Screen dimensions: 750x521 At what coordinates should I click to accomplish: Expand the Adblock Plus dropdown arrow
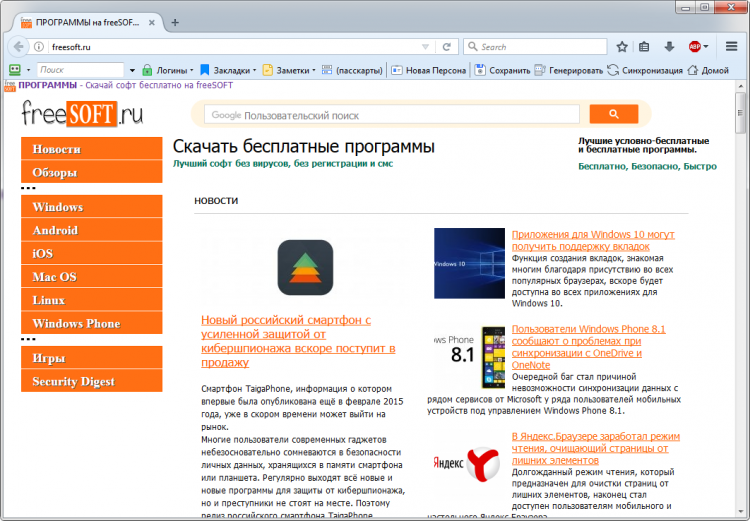pos(706,47)
